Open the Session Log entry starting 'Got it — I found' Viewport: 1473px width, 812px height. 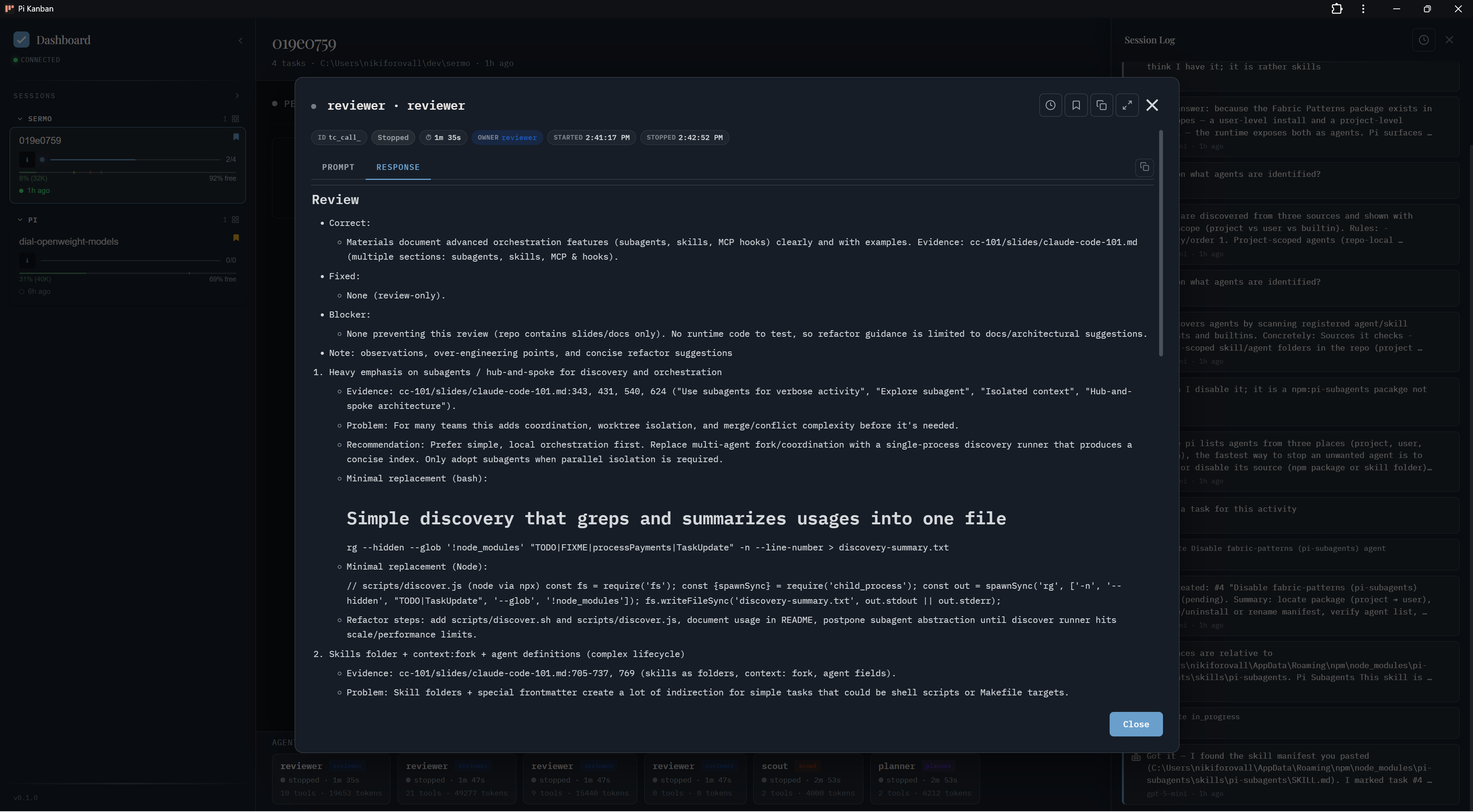[1290, 775]
